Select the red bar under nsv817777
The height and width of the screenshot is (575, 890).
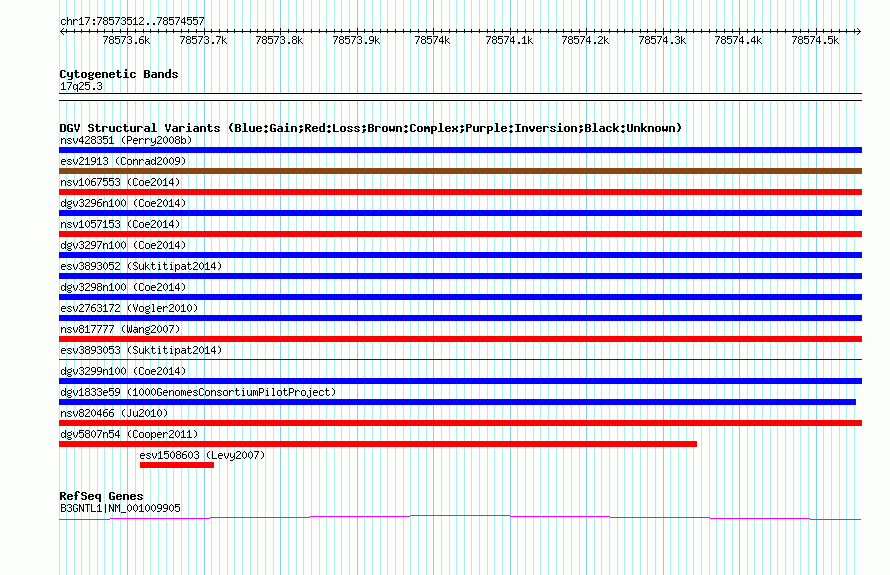click(x=460, y=339)
